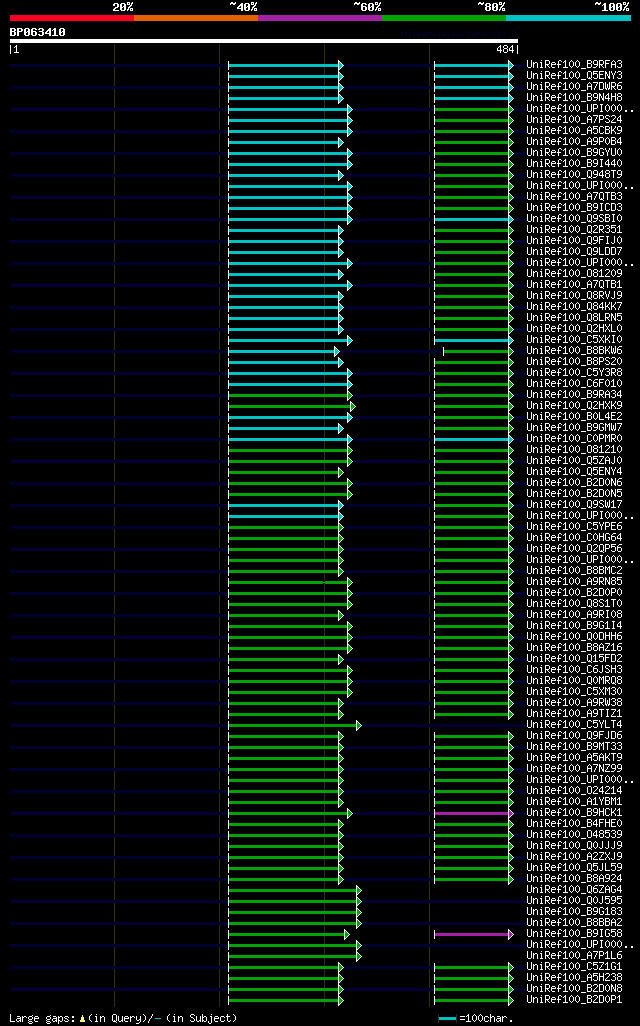
Task: Click UniRef100_C5Y3R8 hit
Action: click(575, 372)
